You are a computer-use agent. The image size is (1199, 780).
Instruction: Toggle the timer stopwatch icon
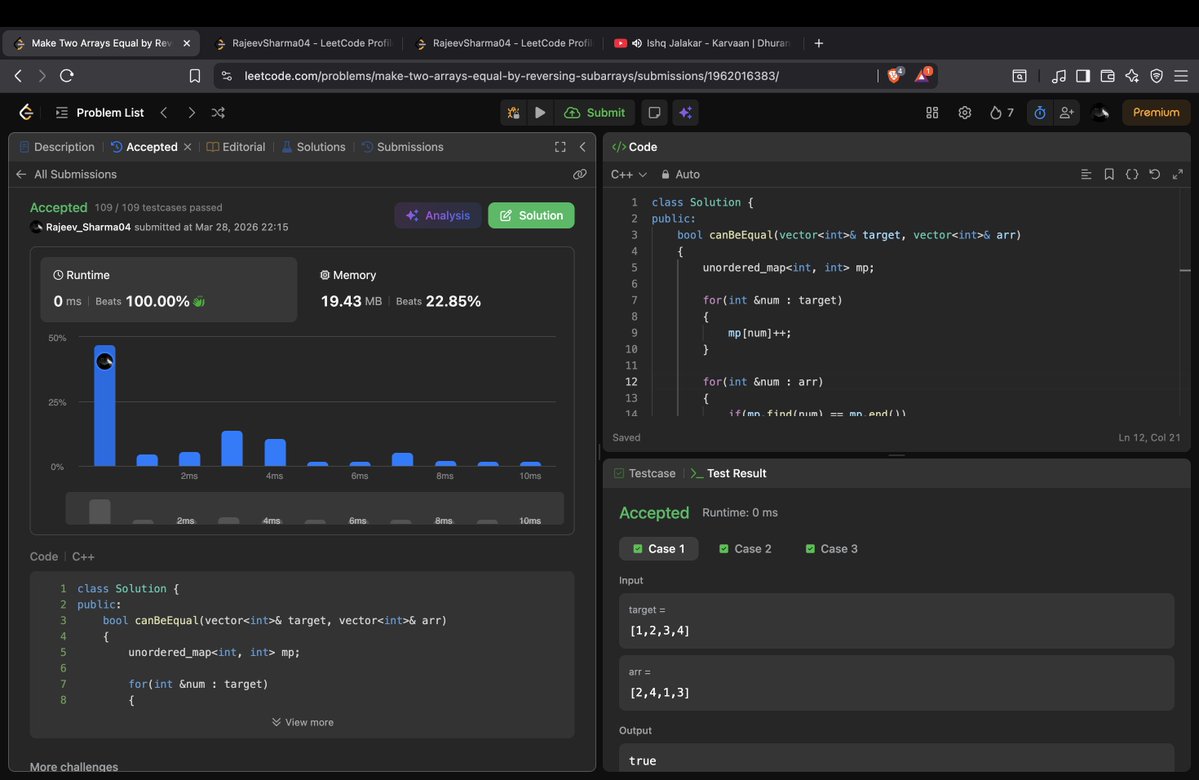click(x=1040, y=112)
